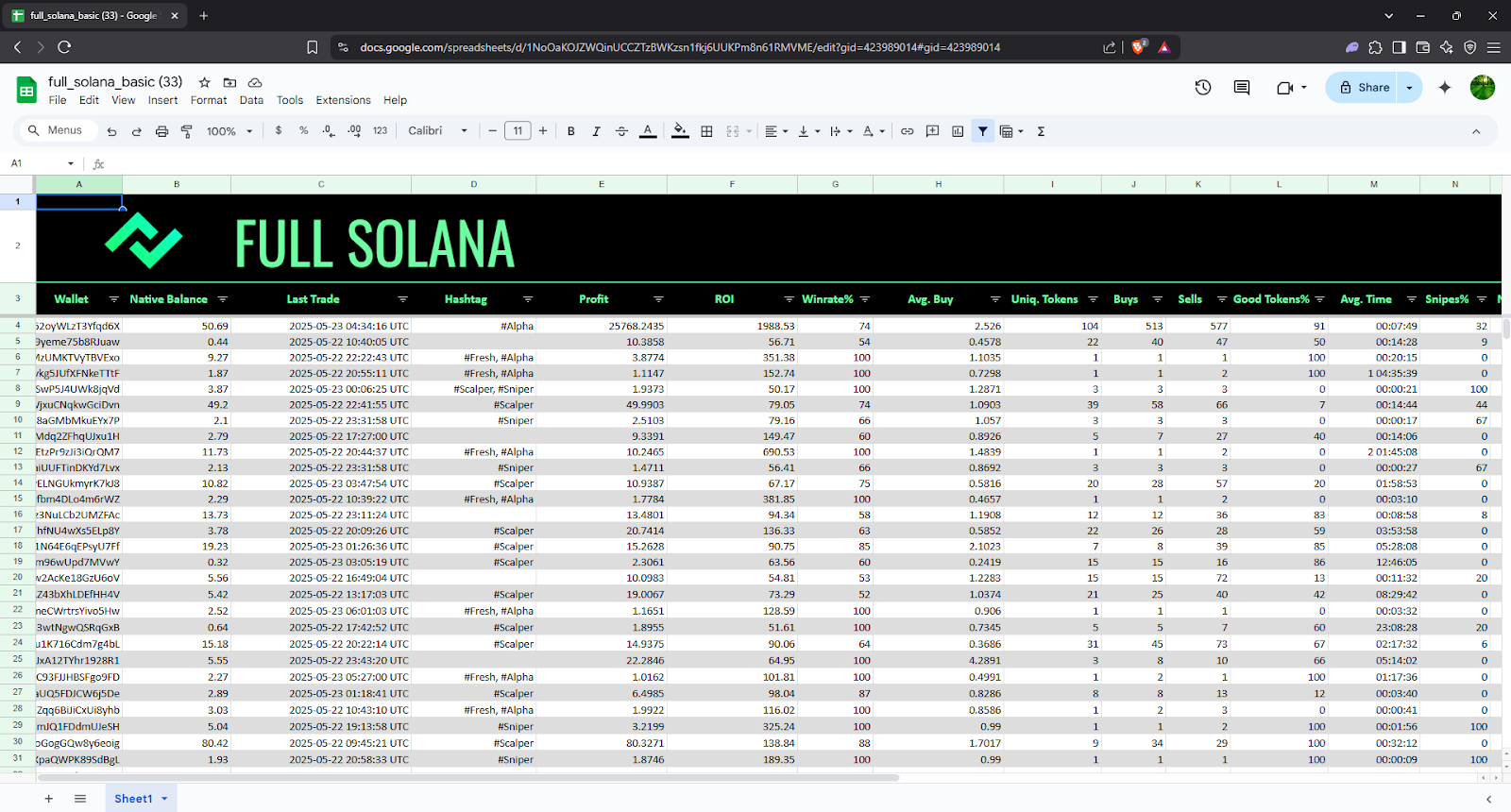Viewport: 1511px width, 812px height.
Task: Open the Extensions menu
Action: (343, 100)
